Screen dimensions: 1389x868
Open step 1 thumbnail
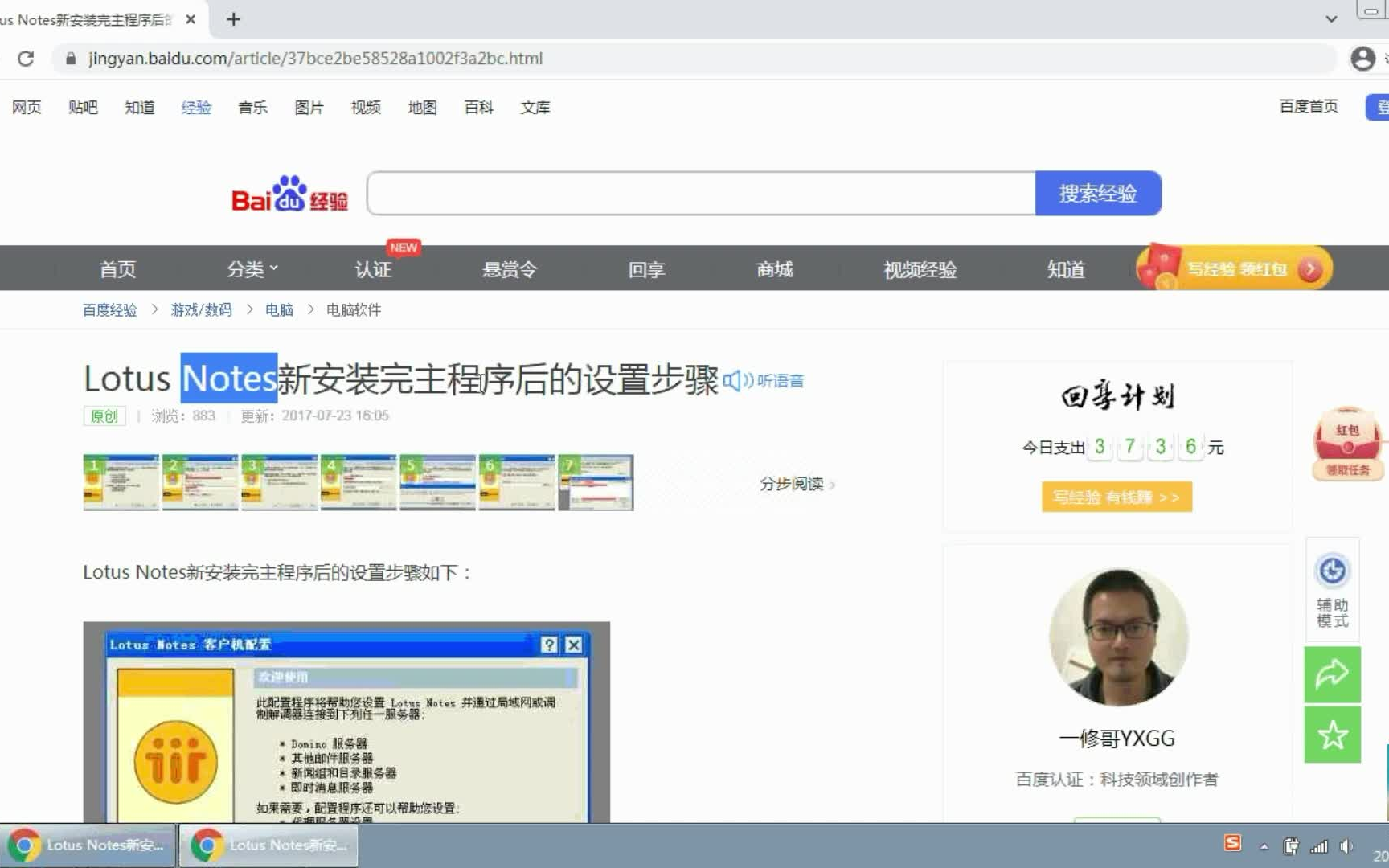[x=121, y=482]
